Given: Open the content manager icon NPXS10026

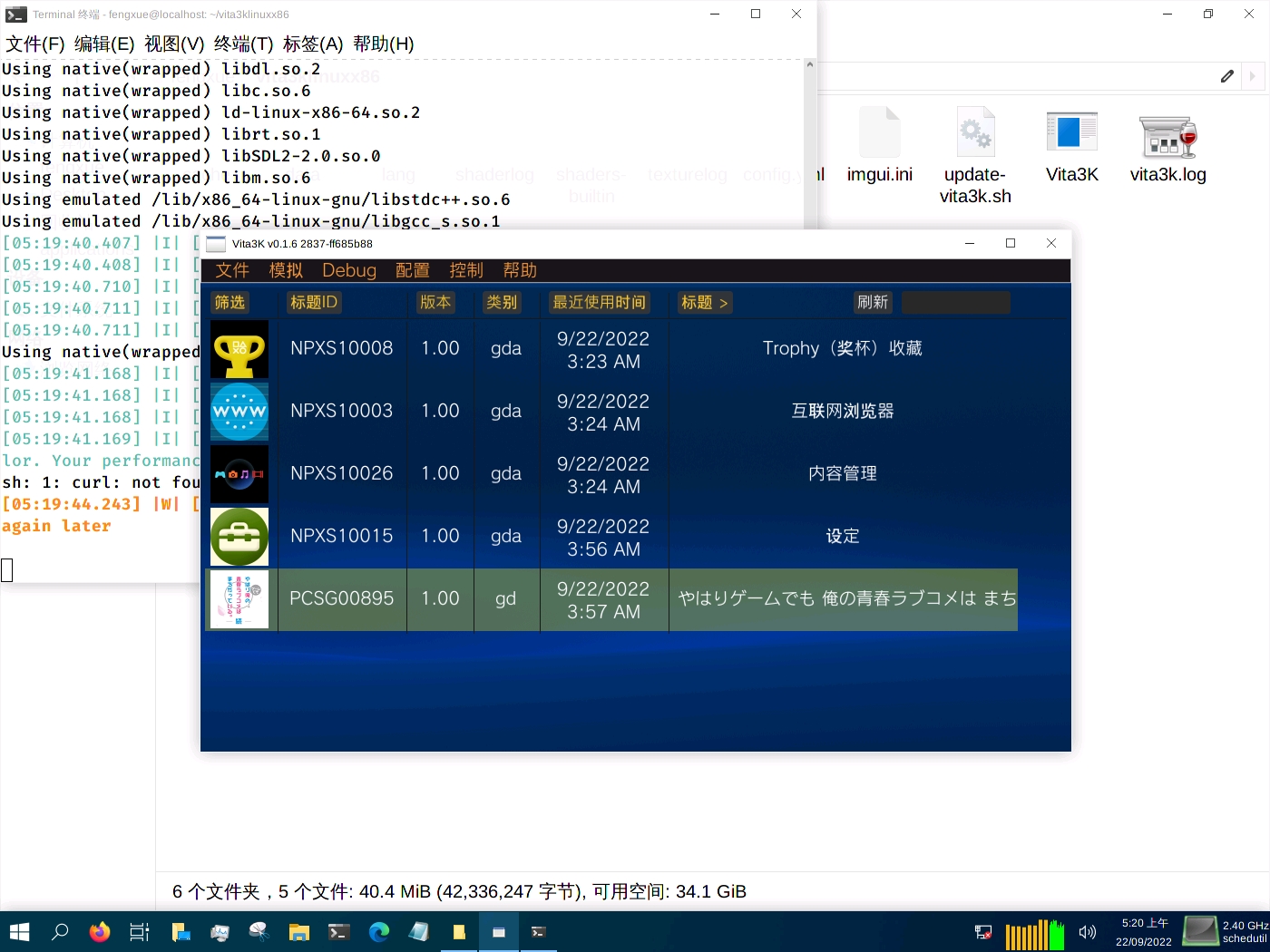Looking at the screenshot, I should (239, 474).
